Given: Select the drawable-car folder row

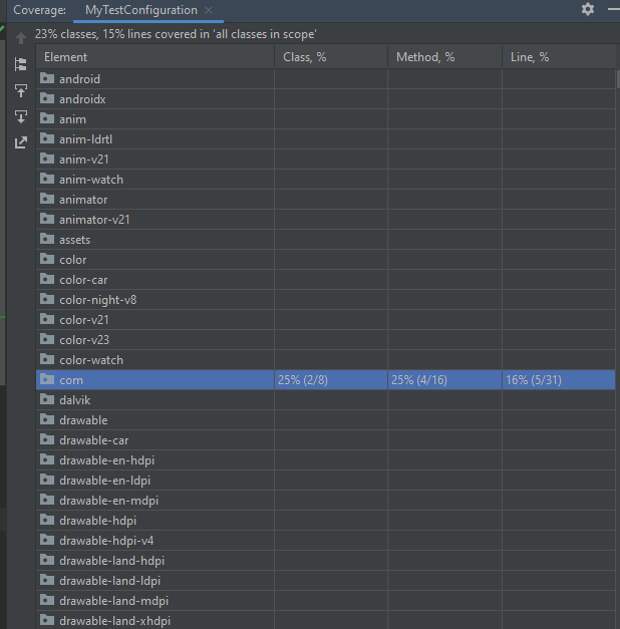Looking at the screenshot, I should (326, 440).
